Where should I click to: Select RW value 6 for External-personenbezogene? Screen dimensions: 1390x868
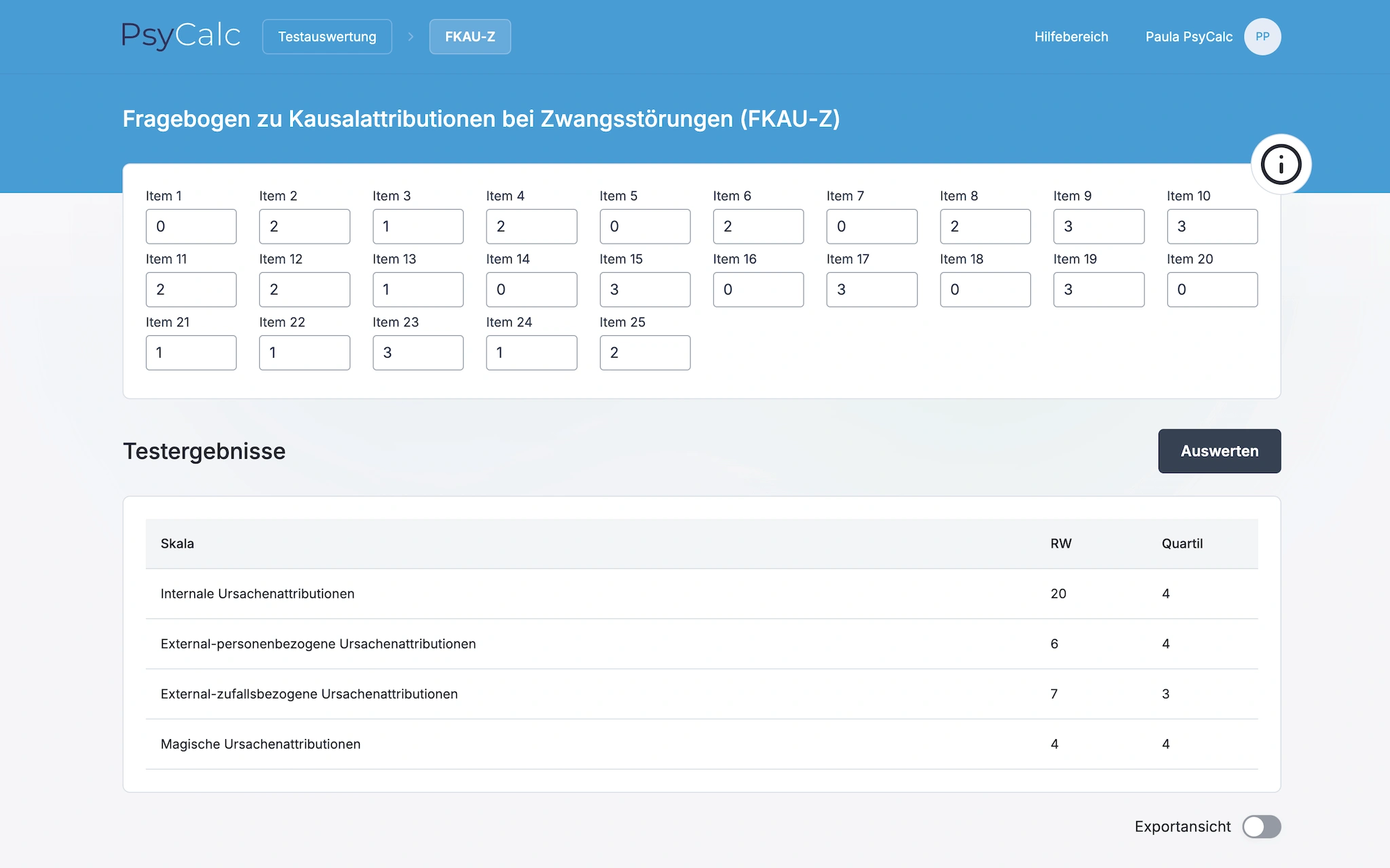click(1055, 644)
